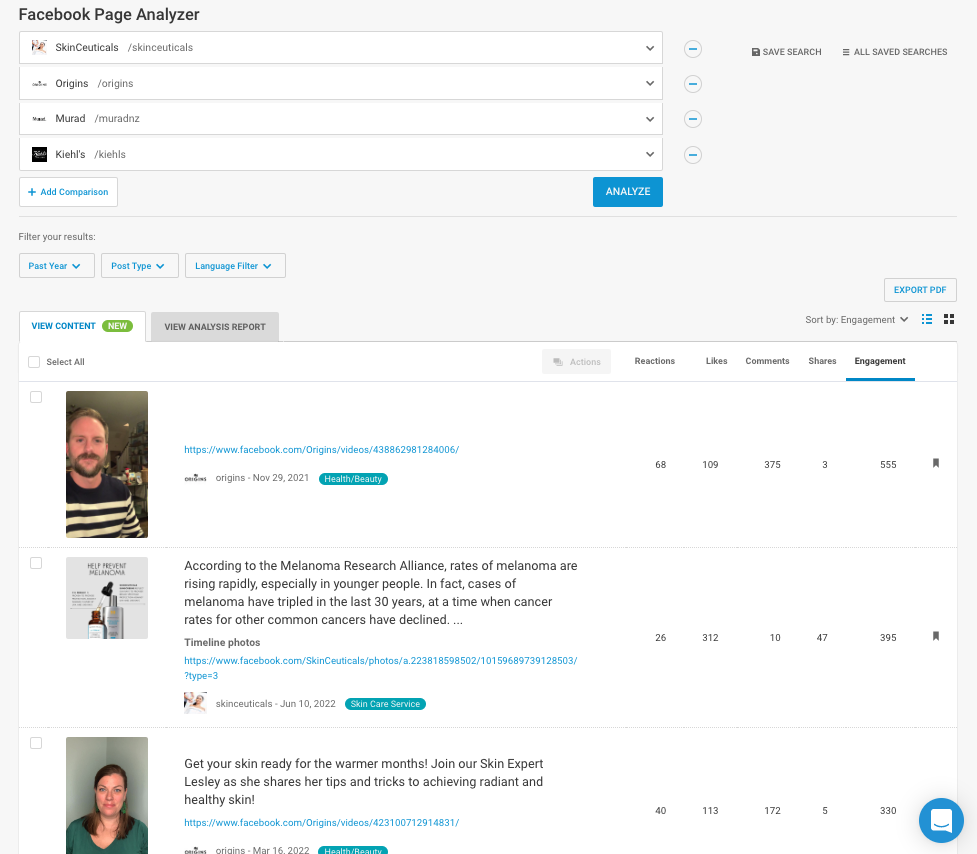This screenshot has width=977, height=854.
Task: Expand the Post Type filter
Action: point(139,266)
